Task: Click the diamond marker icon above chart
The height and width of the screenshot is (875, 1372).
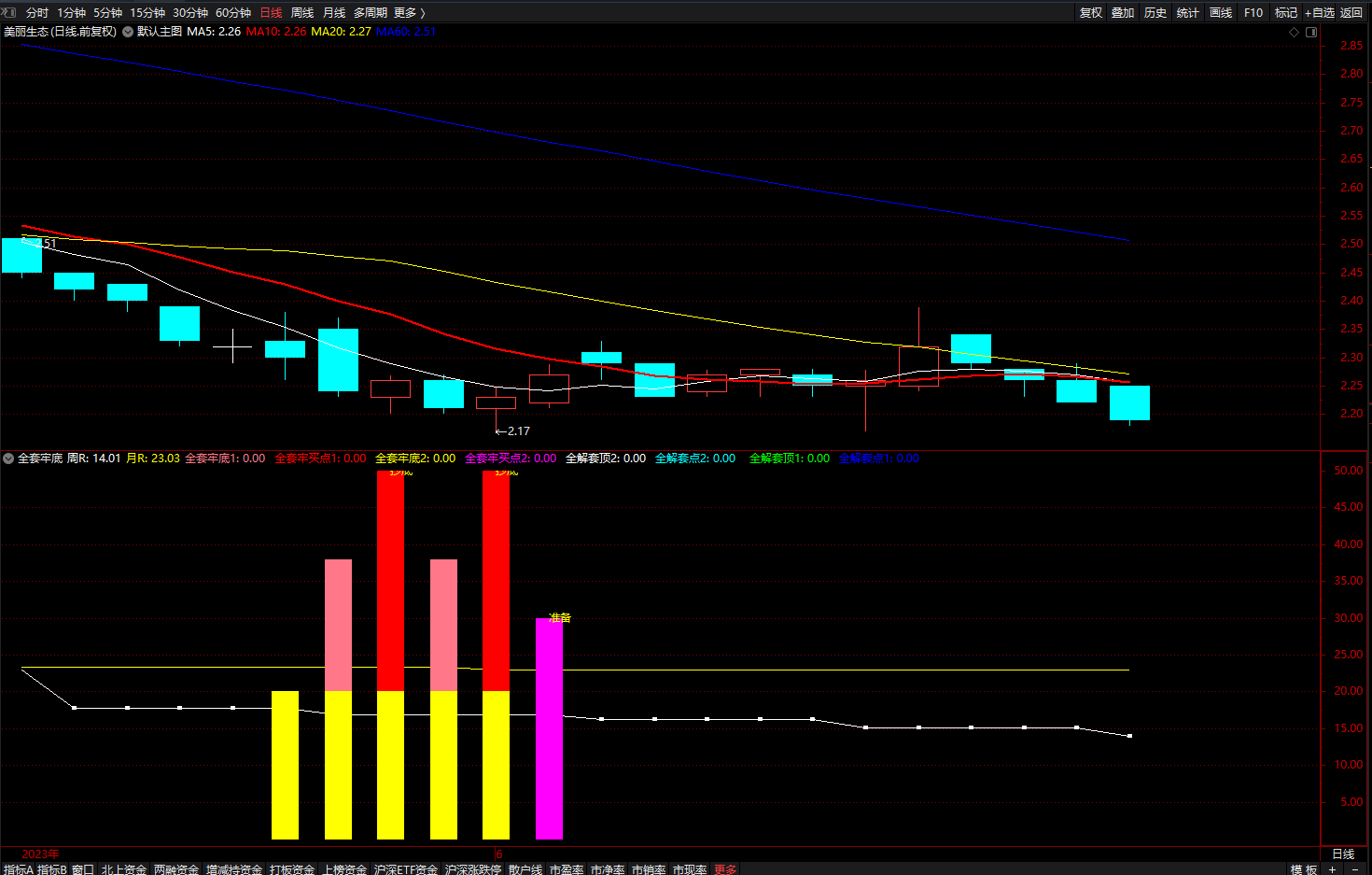Action: tap(1294, 32)
